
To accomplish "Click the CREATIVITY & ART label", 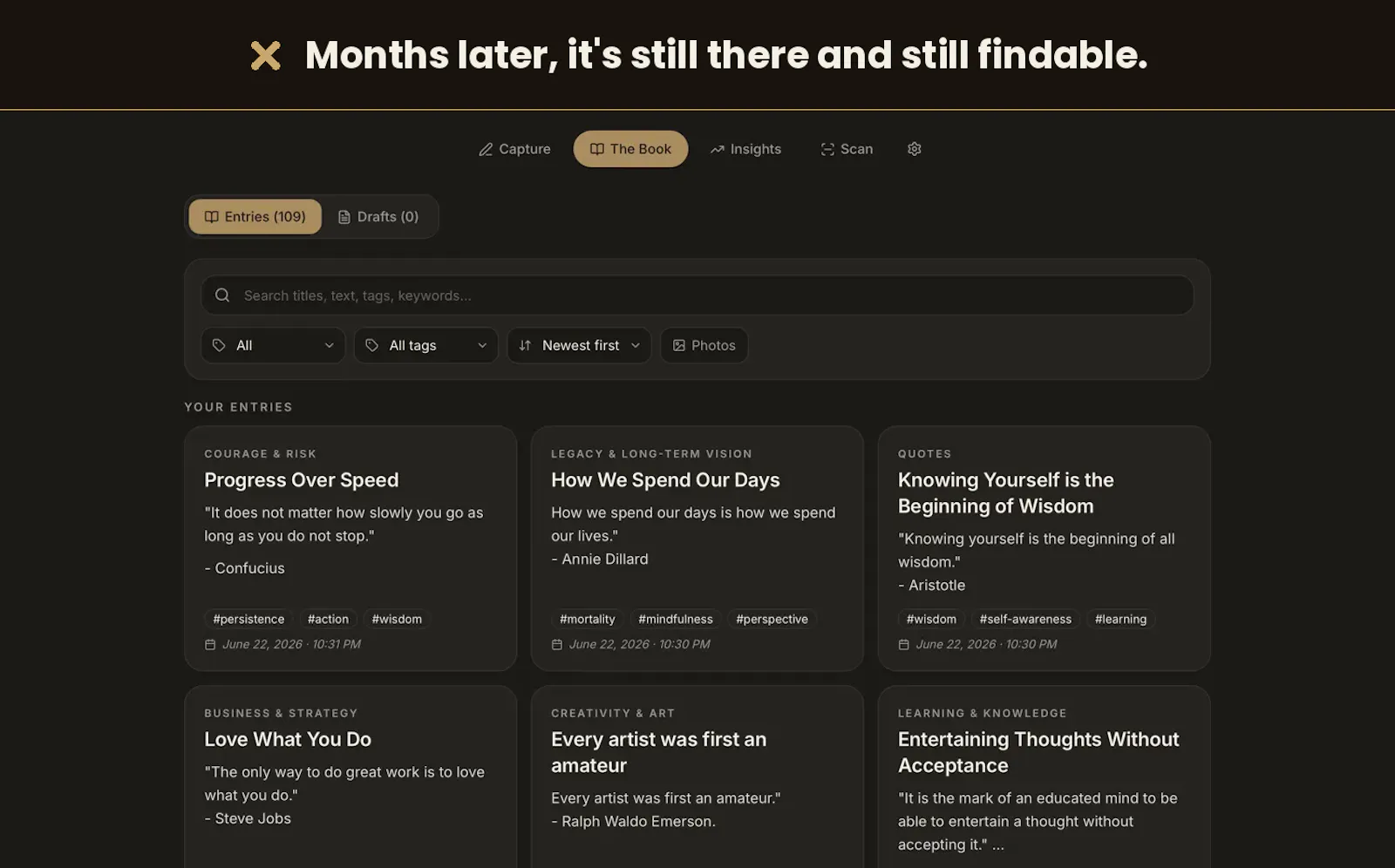I will pos(613,714).
